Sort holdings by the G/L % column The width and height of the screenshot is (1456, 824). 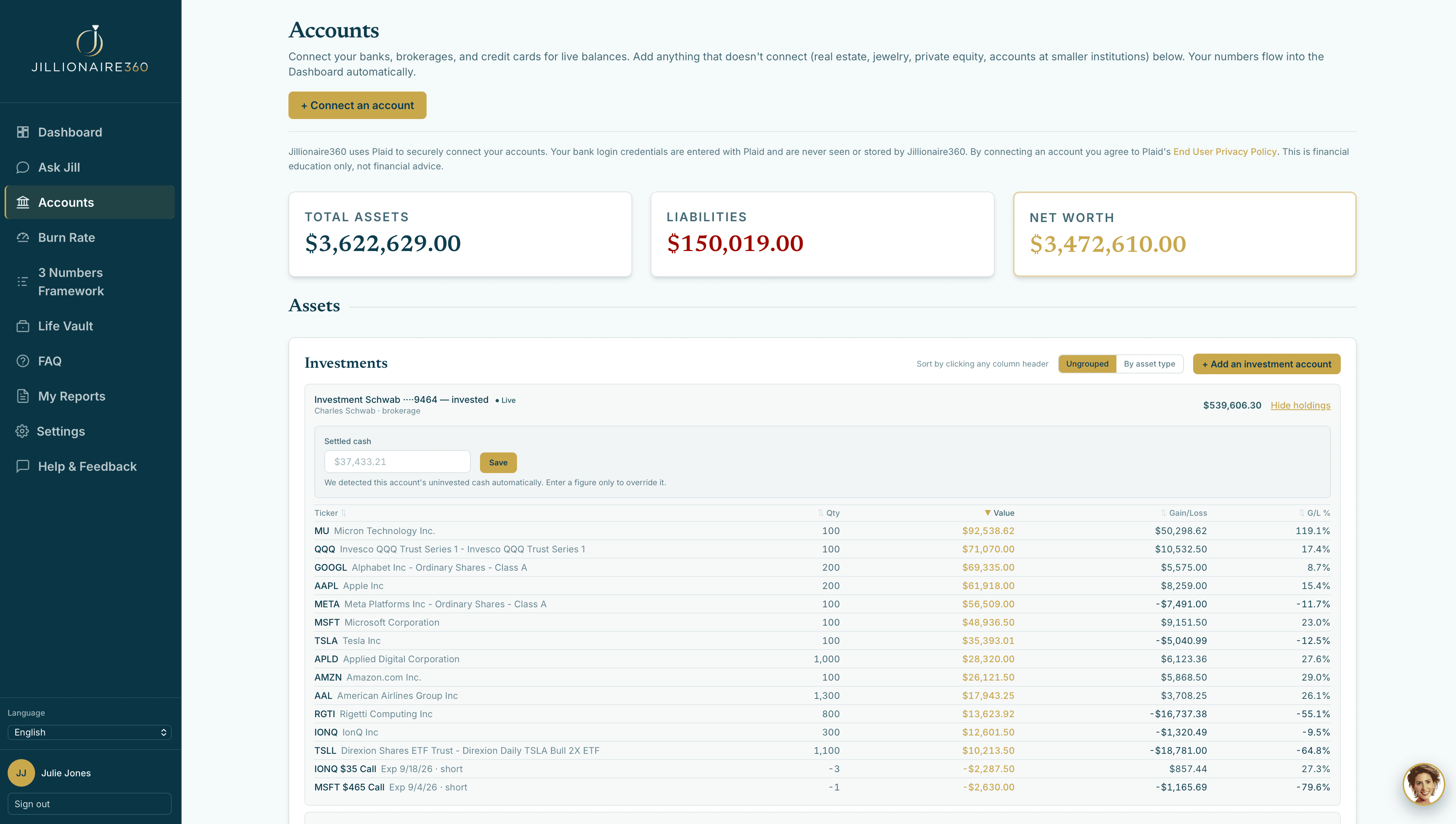tap(1314, 513)
